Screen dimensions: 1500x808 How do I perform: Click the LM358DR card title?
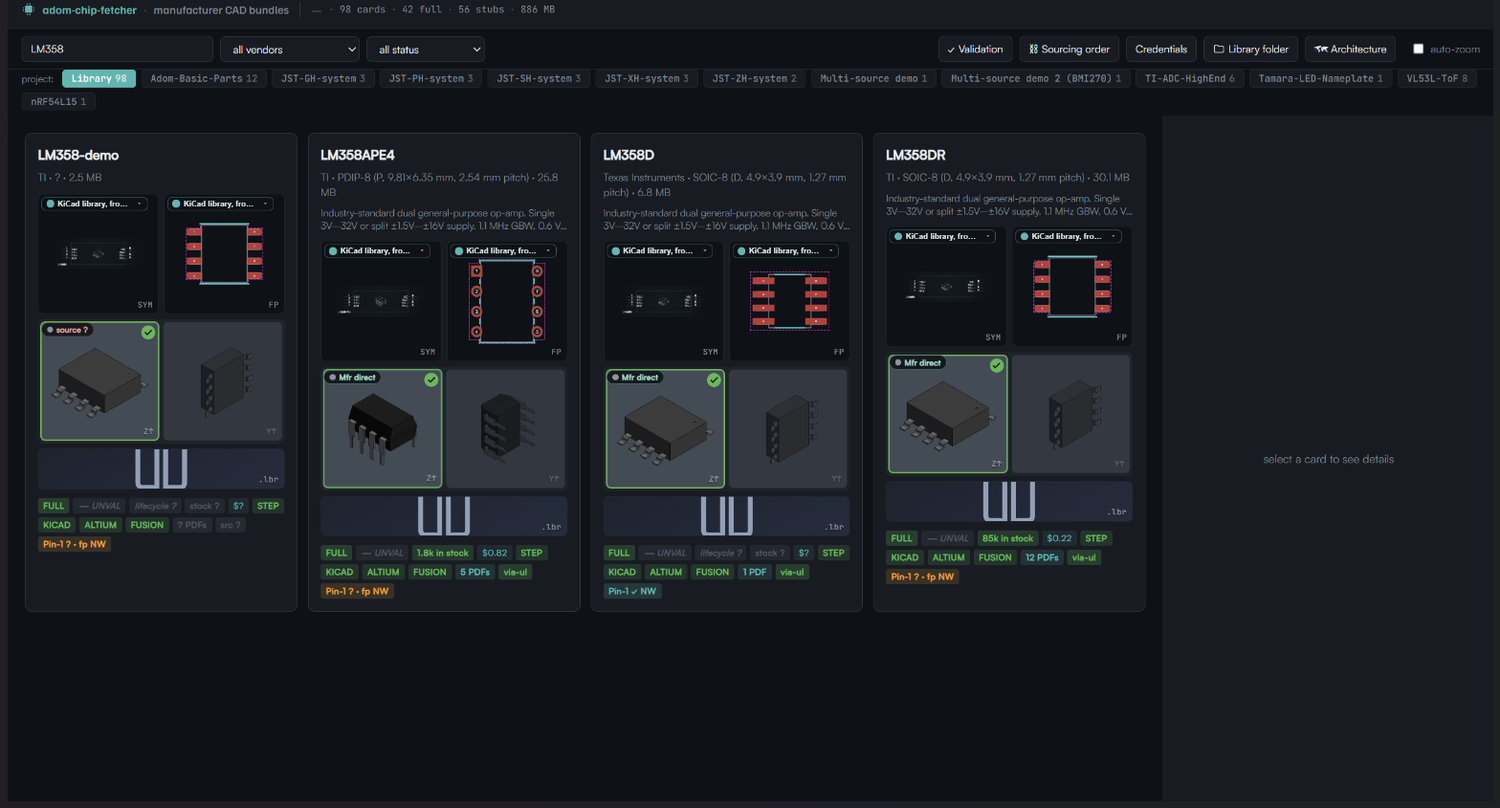pyautogui.click(x=916, y=155)
